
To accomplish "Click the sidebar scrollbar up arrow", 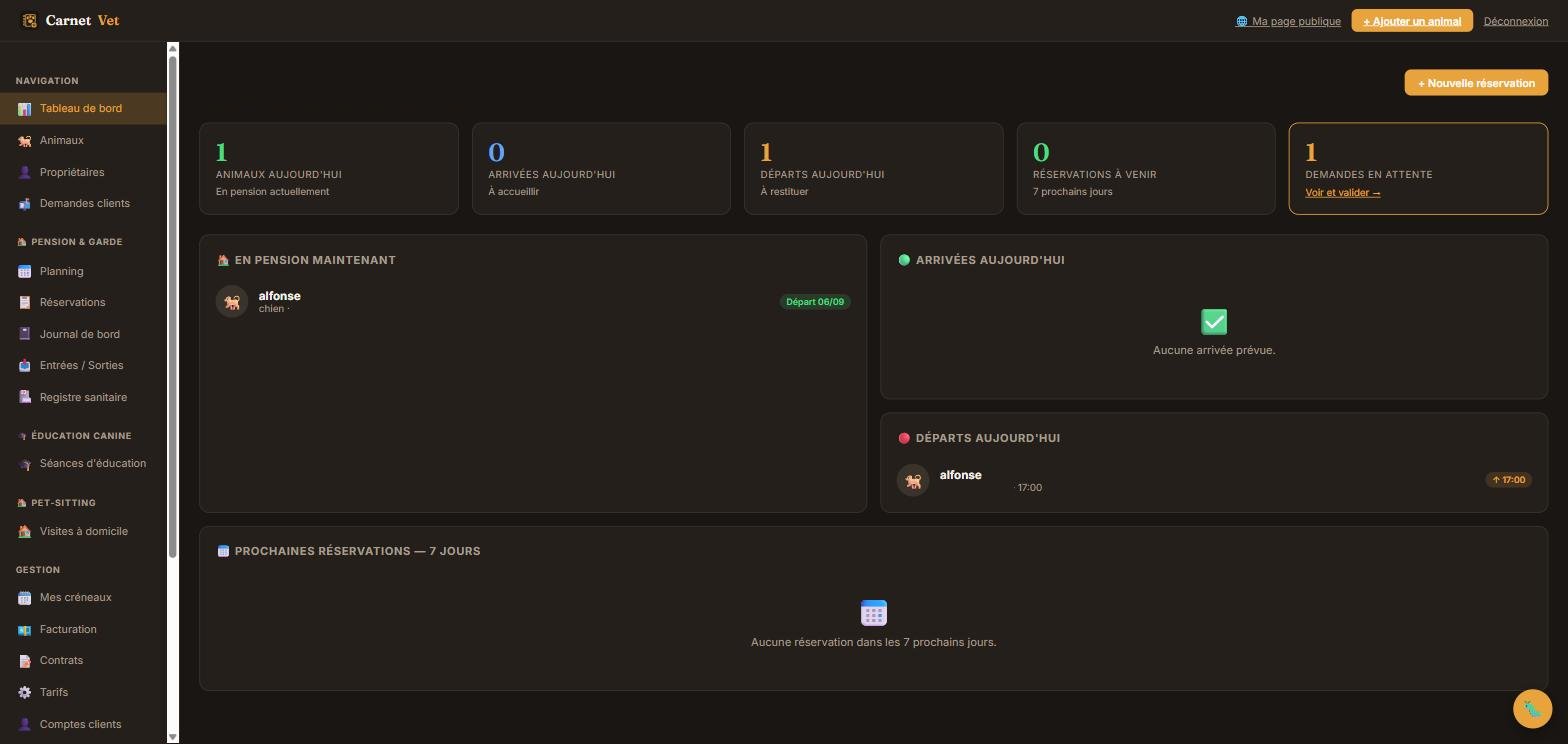I will tap(173, 48).
